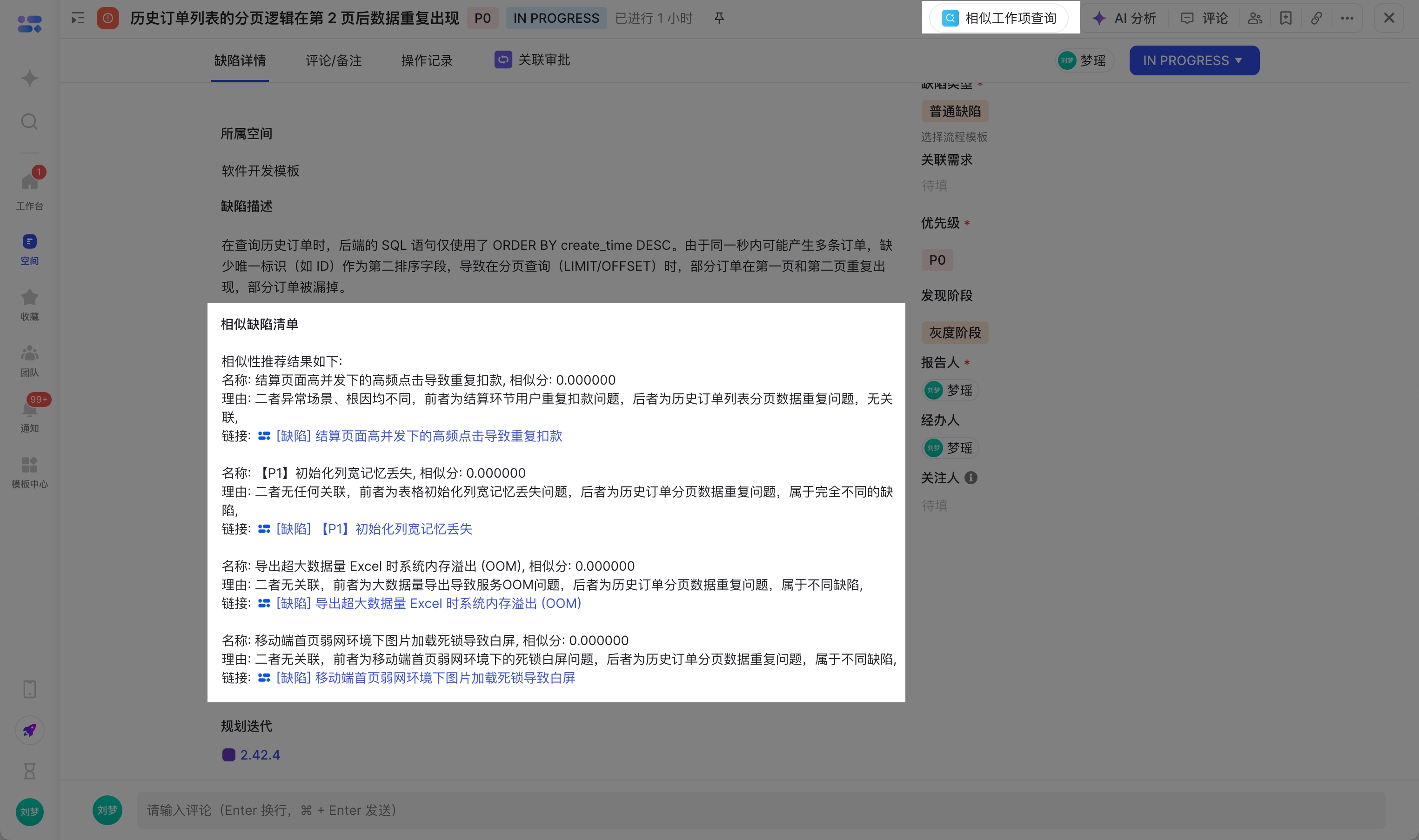This screenshot has width=1419, height=840.
Task: Click the comment input field
Action: point(761,810)
